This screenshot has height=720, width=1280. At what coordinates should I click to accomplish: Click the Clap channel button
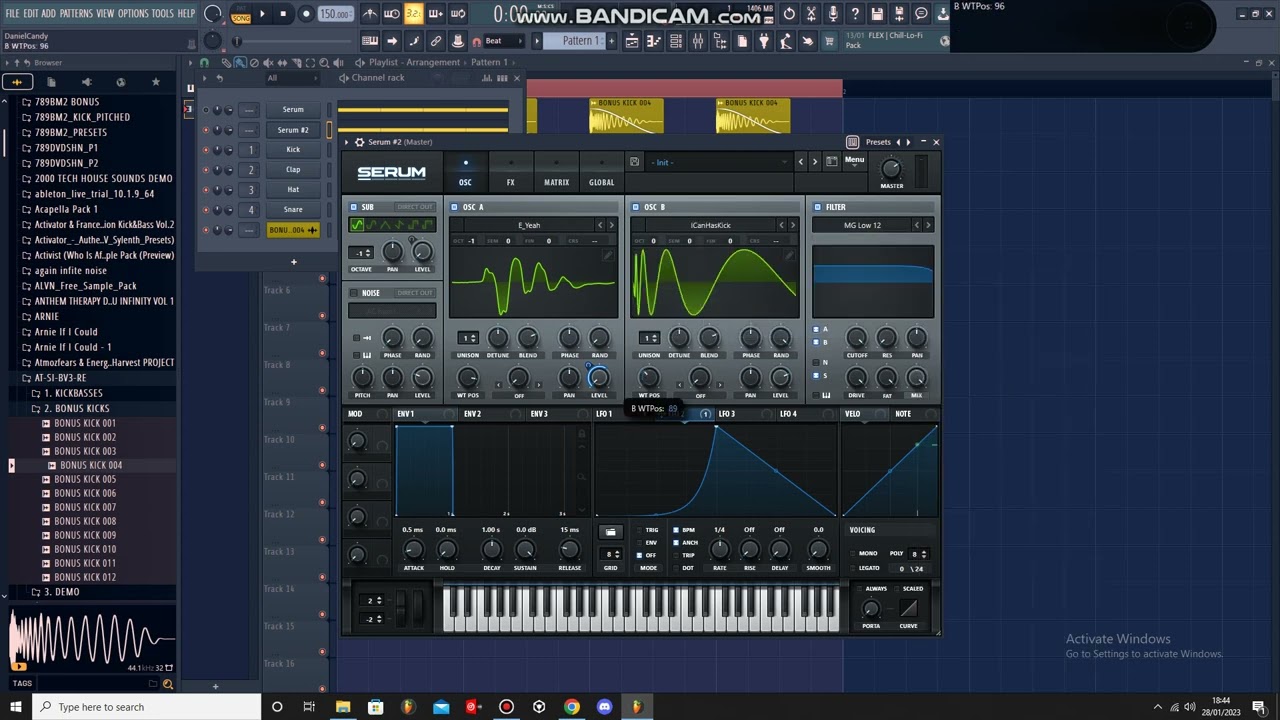coord(293,170)
